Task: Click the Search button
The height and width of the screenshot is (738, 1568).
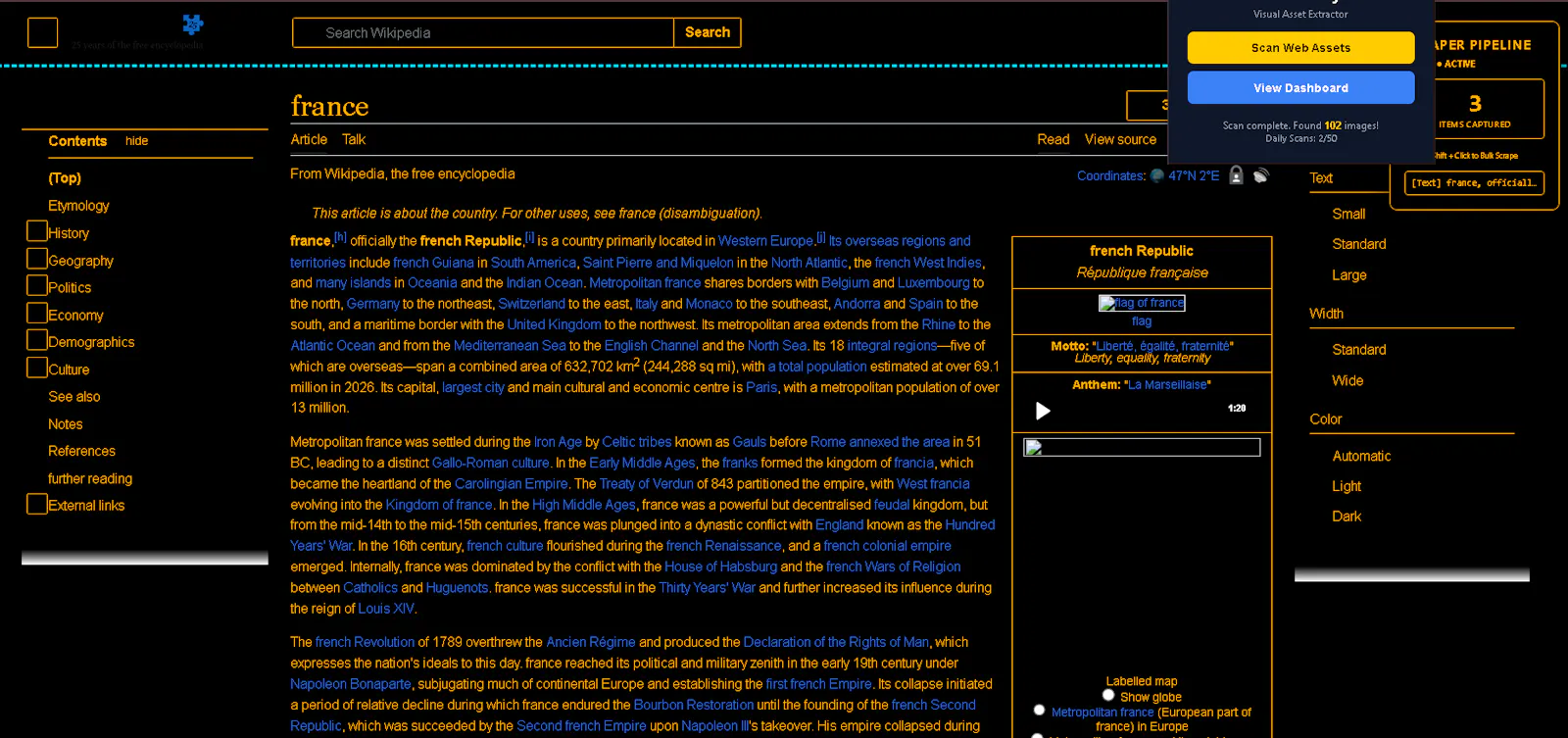Action: click(708, 32)
